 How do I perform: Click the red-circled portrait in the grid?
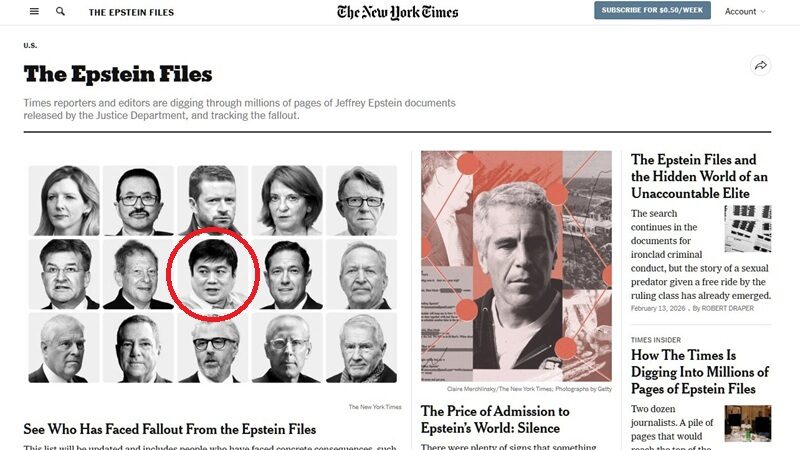coord(213,274)
